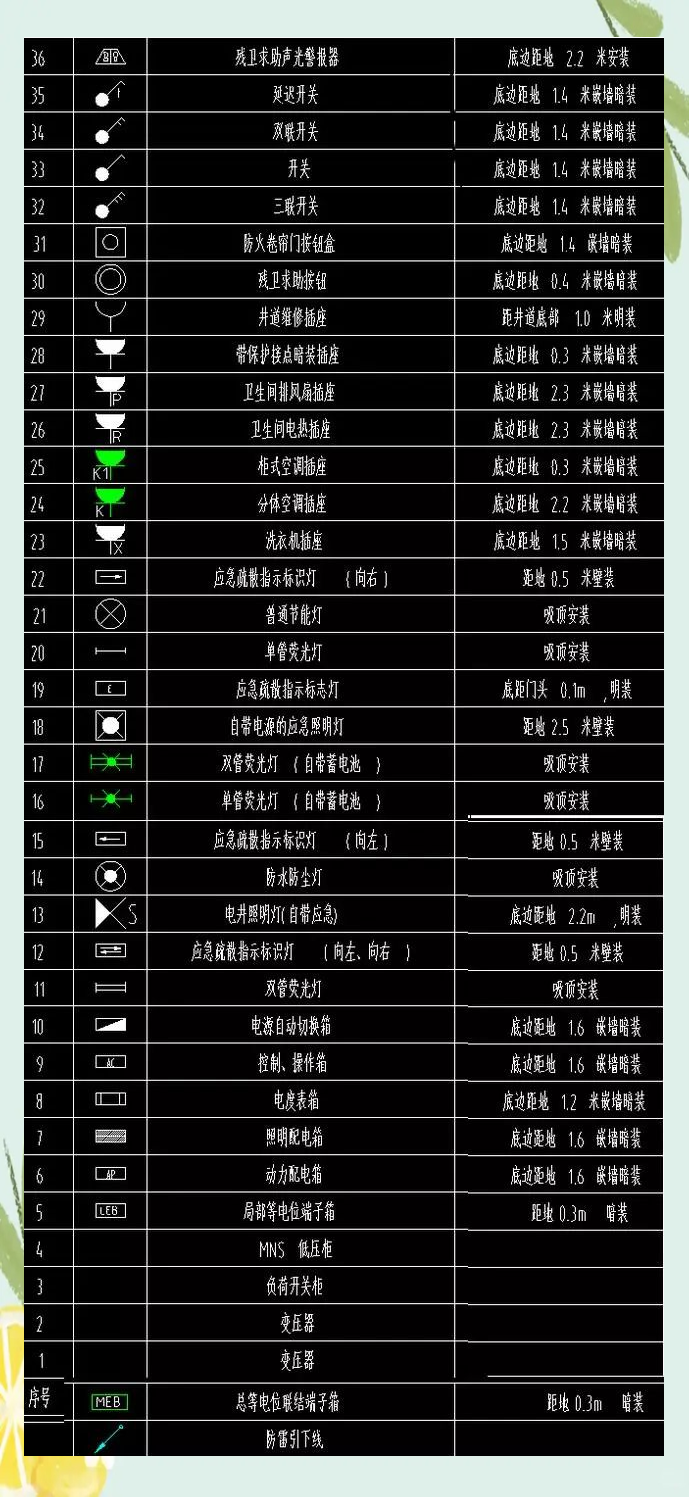Click row number 36 in the index column

(x=38, y=58)
